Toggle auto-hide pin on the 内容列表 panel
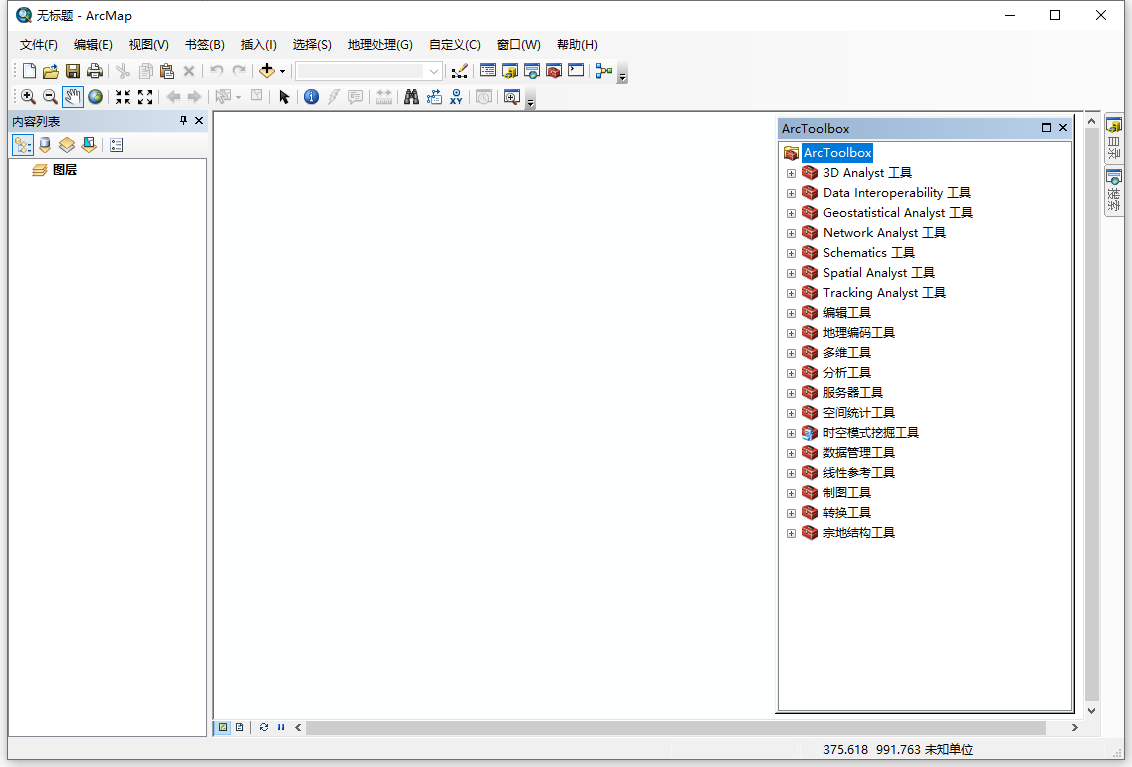 [183, 121]
